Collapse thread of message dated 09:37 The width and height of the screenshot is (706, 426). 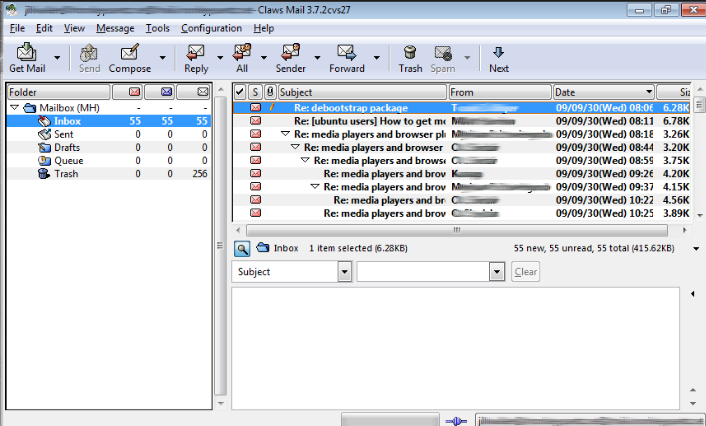[315, 186]
